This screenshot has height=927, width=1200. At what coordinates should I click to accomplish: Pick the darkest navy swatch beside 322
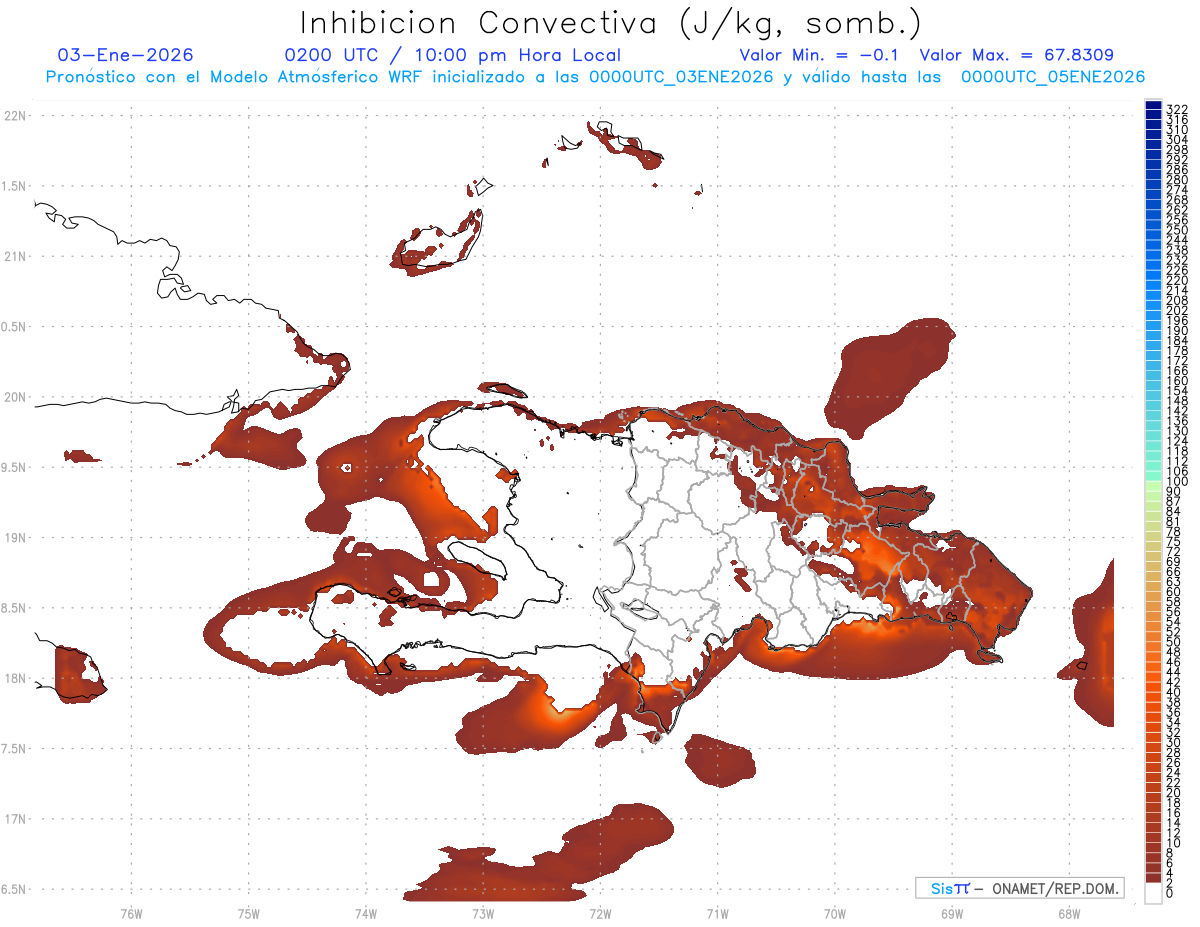coord(1153,107)
